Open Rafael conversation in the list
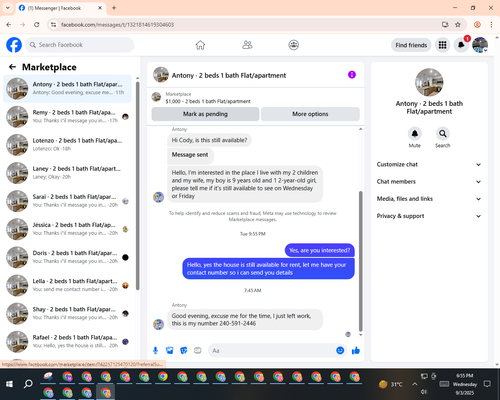The image size is (500, 400). coord(67,341)
